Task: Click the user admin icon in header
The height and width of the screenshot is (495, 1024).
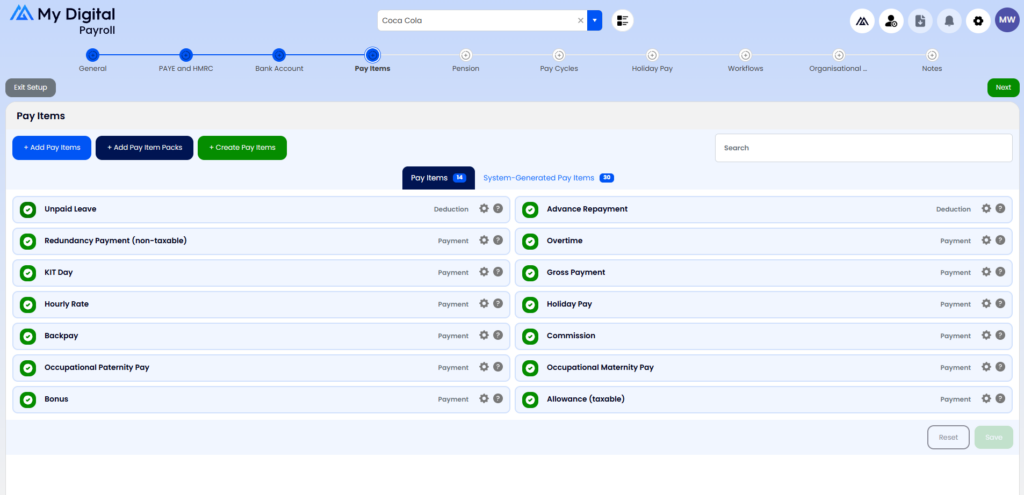Action: (891, 20)
